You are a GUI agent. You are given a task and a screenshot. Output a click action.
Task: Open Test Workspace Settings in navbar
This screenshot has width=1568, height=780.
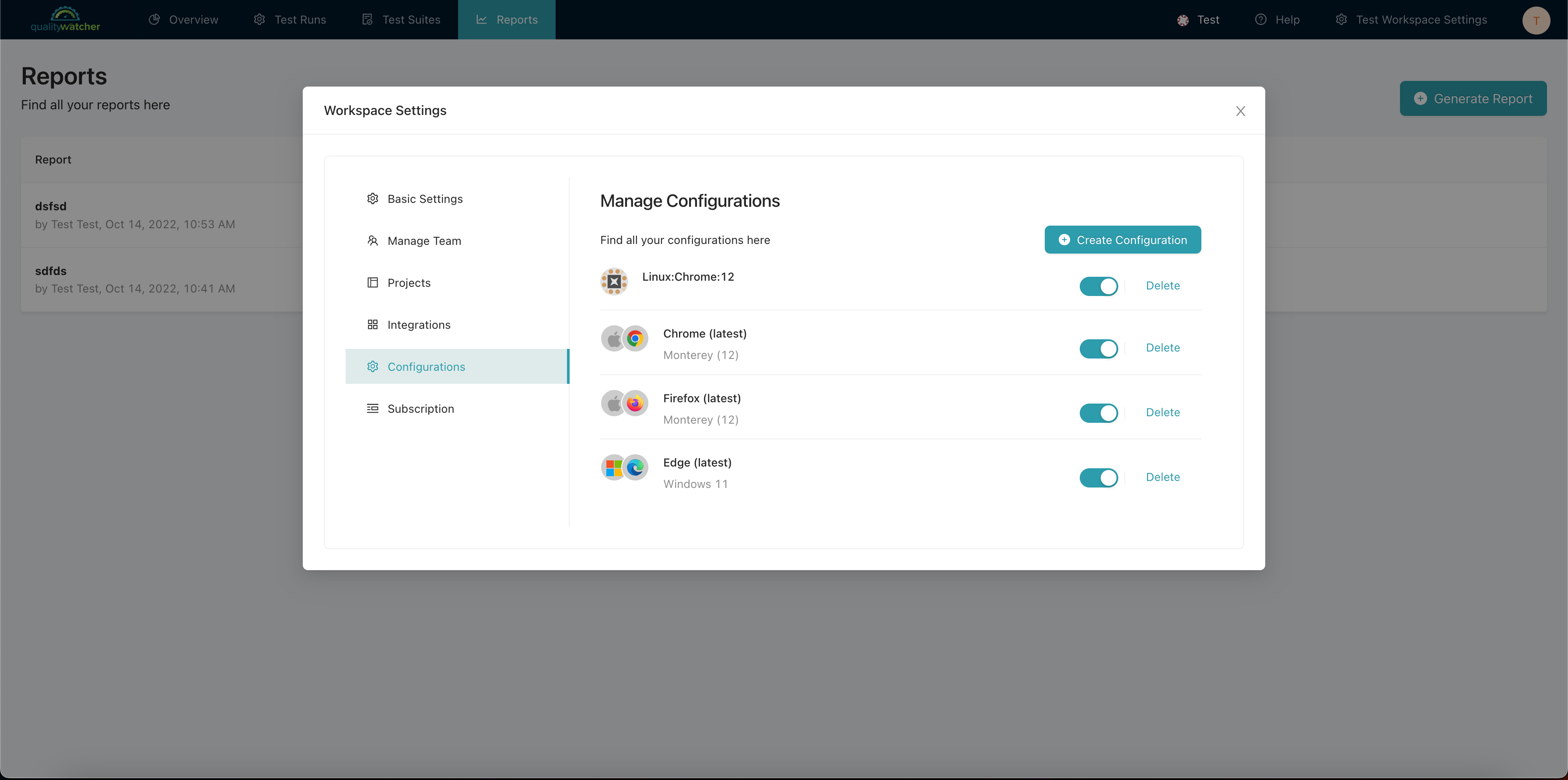click(1411, 20)
